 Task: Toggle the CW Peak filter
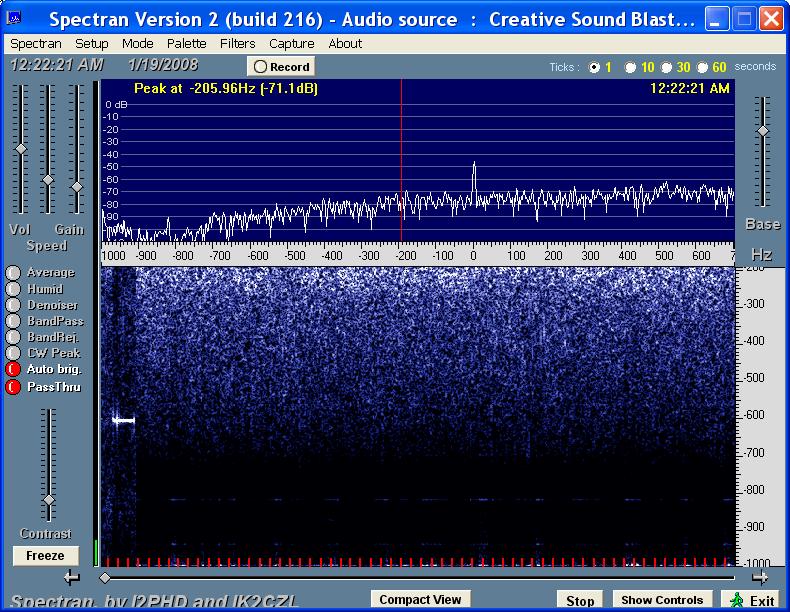[13, 353]
